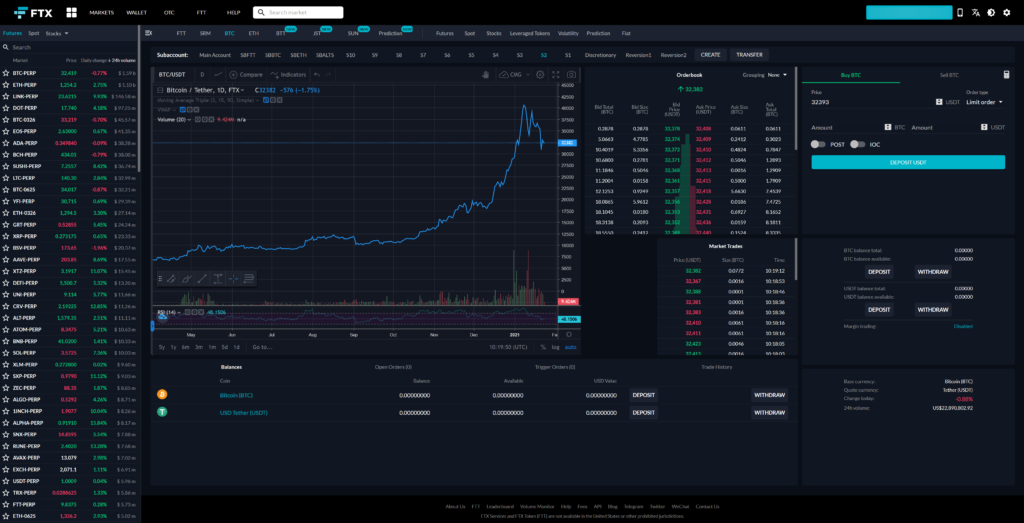
Task: Set chart range to 6m
Action: click(x=185, y=347)
